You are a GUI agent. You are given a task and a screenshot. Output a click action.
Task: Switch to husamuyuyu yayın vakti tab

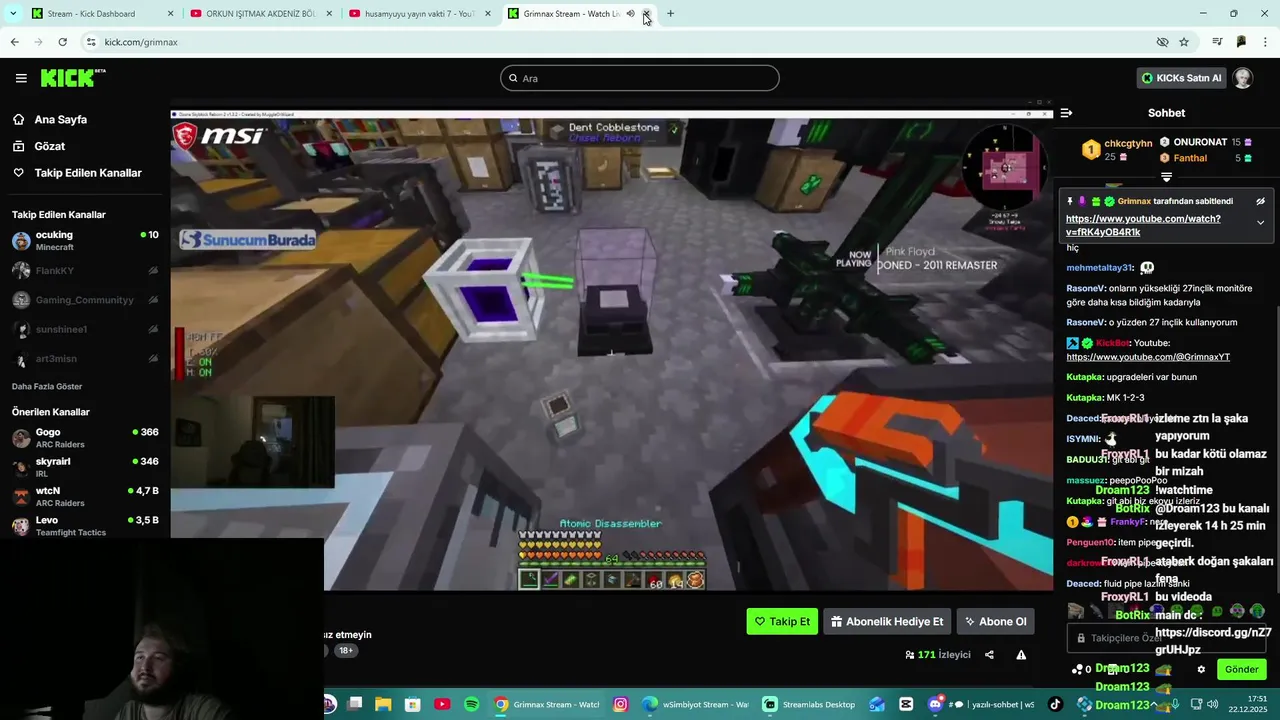[418, 14]
